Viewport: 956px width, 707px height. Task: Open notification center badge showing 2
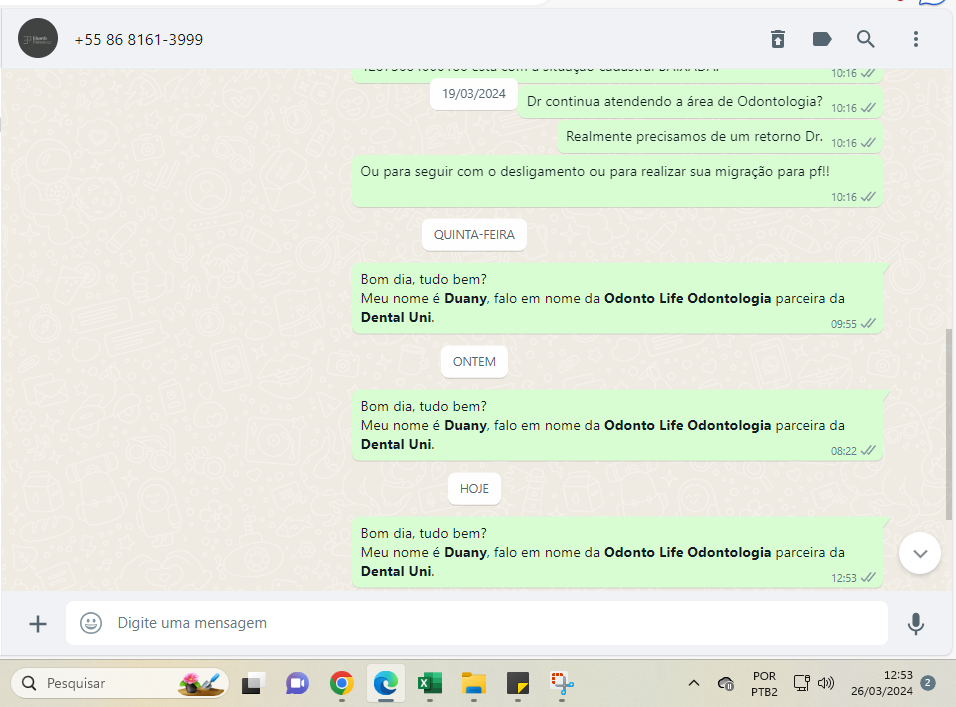coord(927,683)
